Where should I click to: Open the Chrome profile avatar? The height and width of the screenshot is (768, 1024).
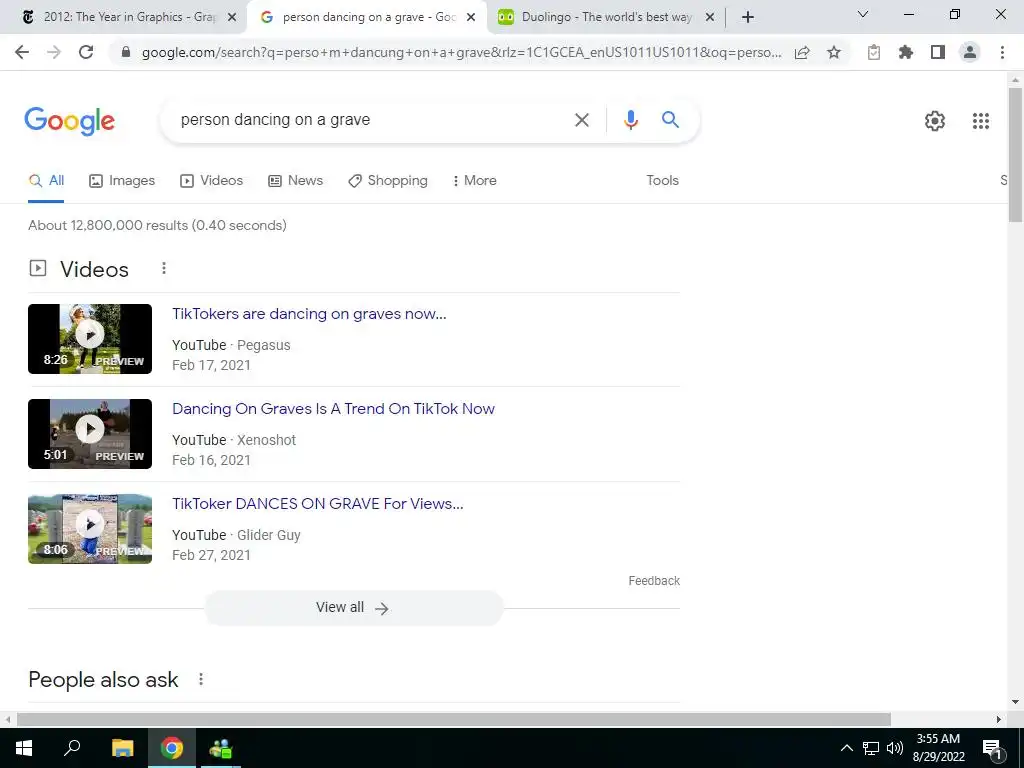tap(970, 52)
